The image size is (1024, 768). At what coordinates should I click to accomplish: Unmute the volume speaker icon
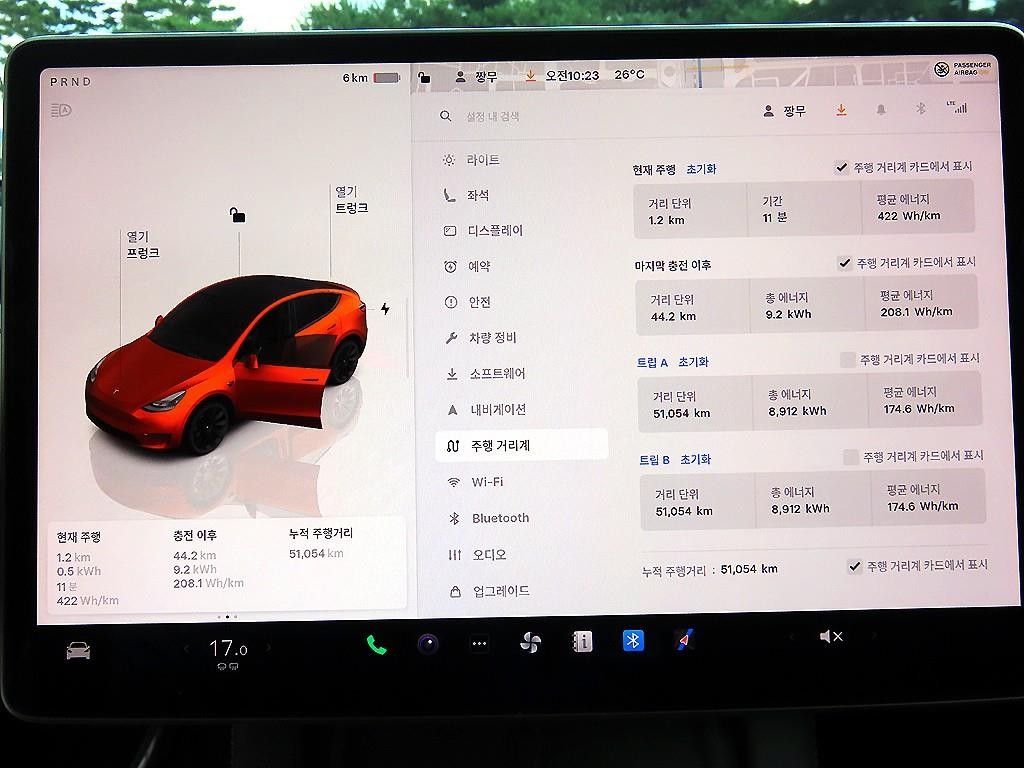point(831,636)
